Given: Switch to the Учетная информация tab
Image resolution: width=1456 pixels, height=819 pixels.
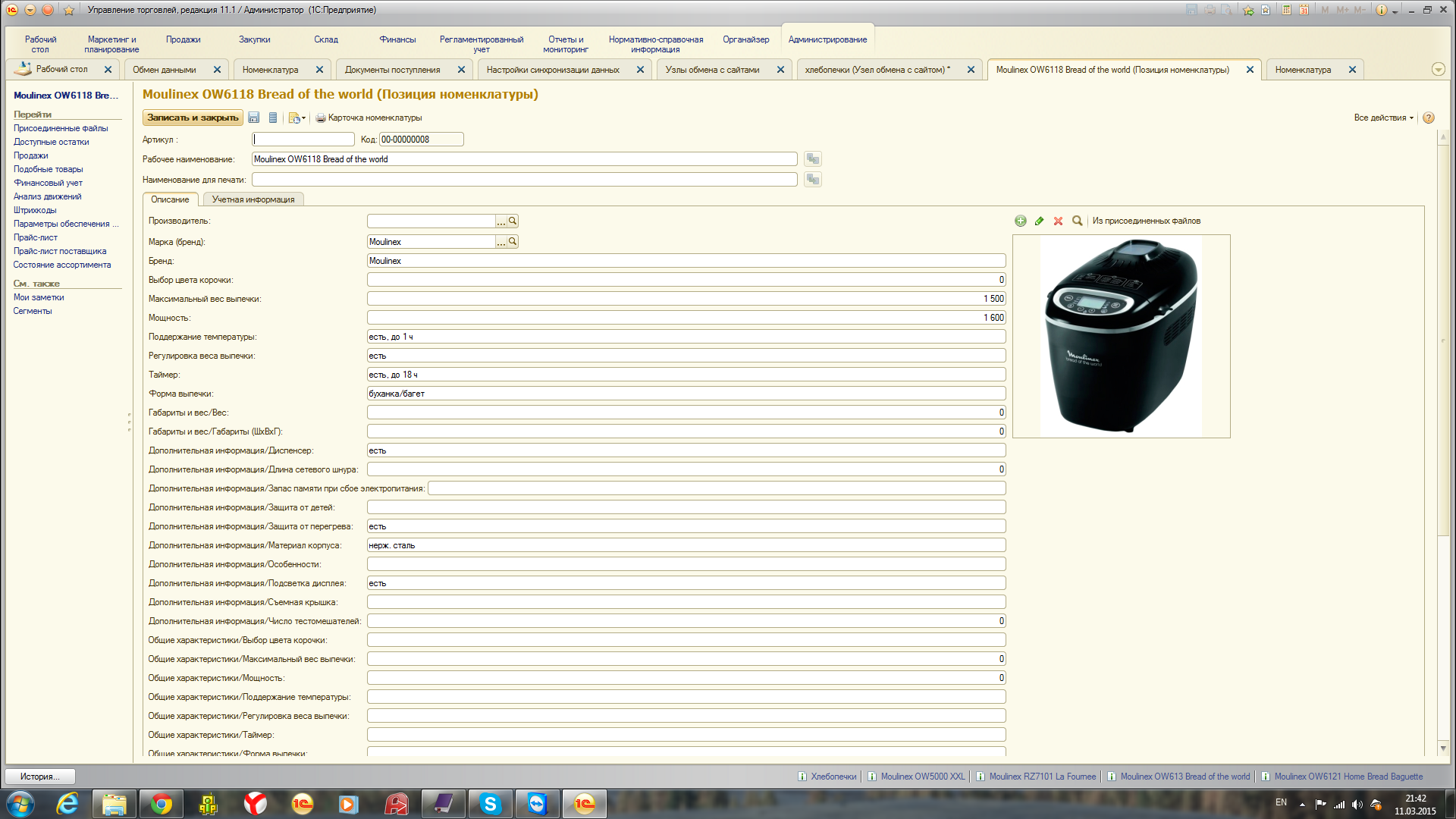Looking at the screenshot, I should [253, 199].
